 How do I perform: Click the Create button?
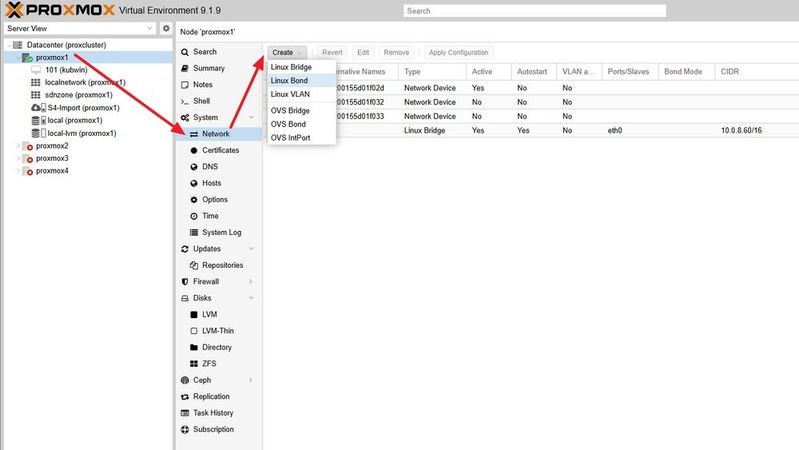tap(287, 52)
